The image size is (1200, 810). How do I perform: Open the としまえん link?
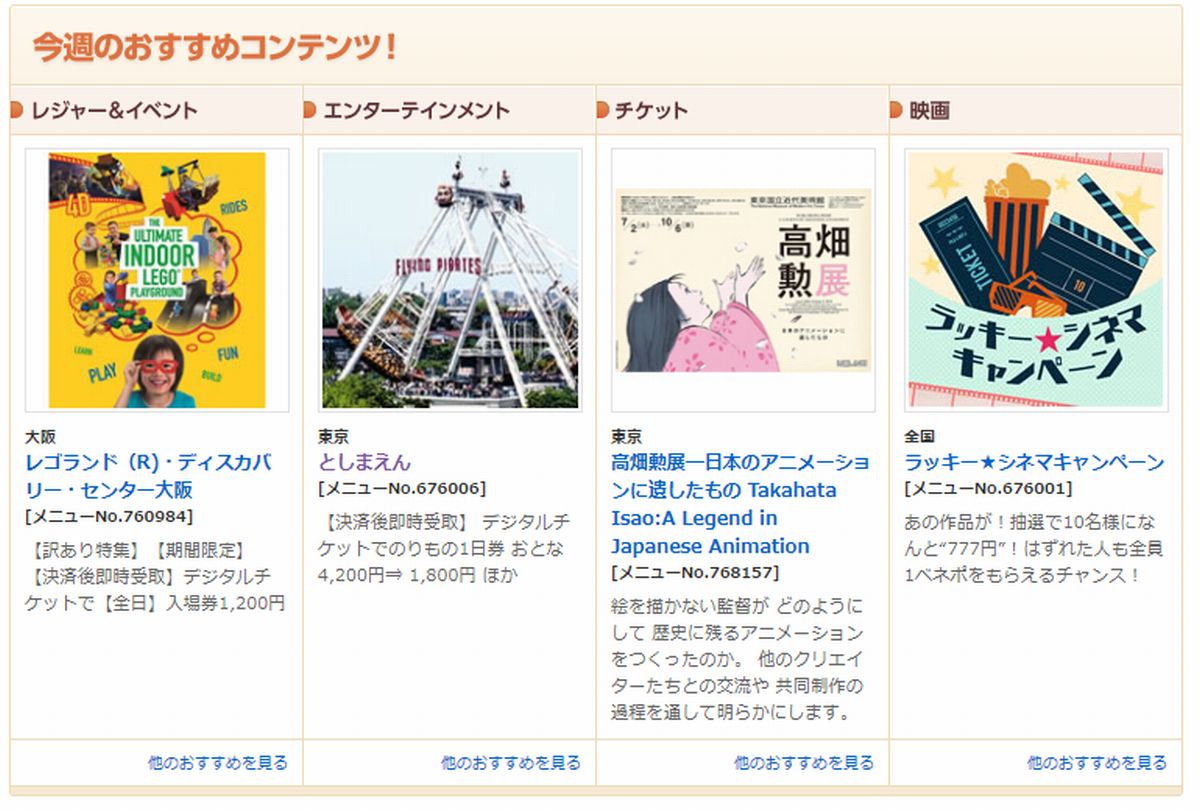coord(365,462)
